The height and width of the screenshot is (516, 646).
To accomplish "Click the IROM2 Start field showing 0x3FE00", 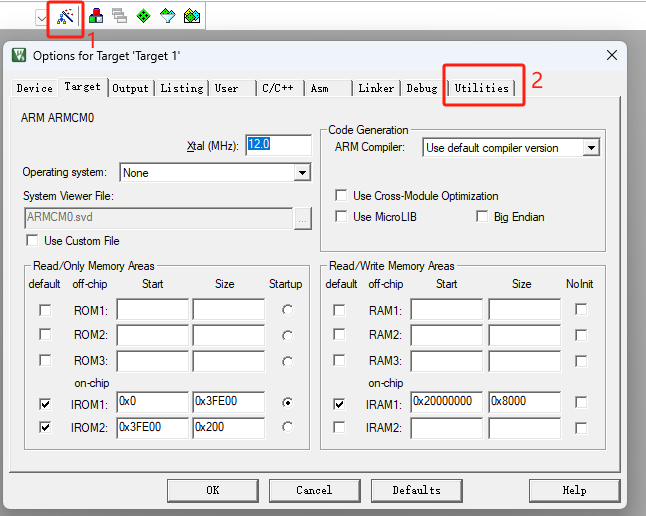I will click(x=152, y=428).
